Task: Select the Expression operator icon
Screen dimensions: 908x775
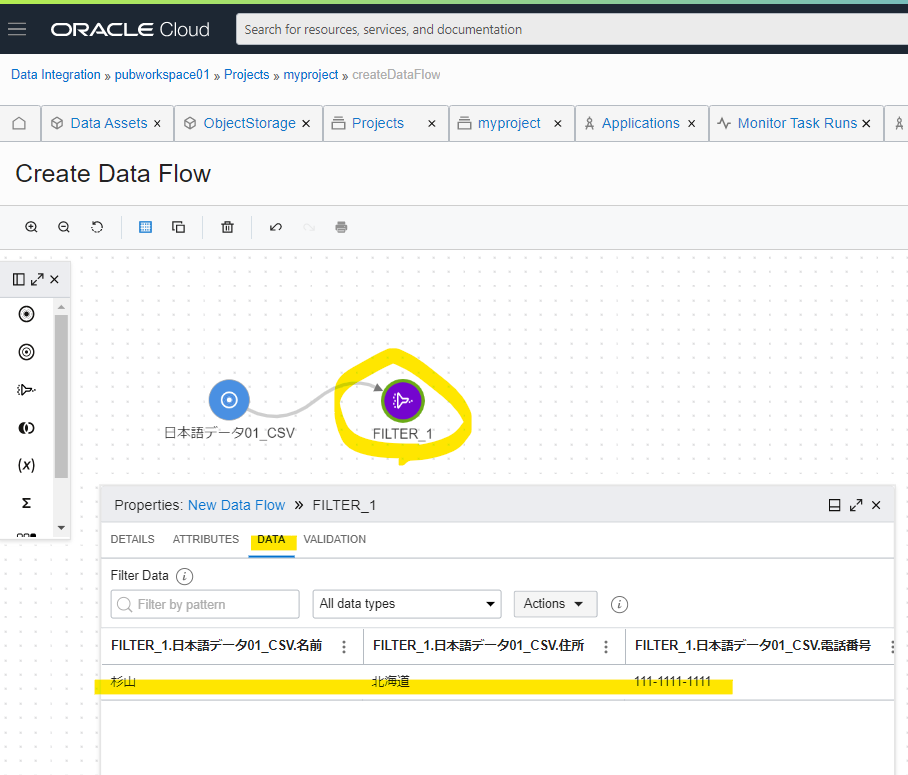Action: pyautogui.click(x=26, y=465)
